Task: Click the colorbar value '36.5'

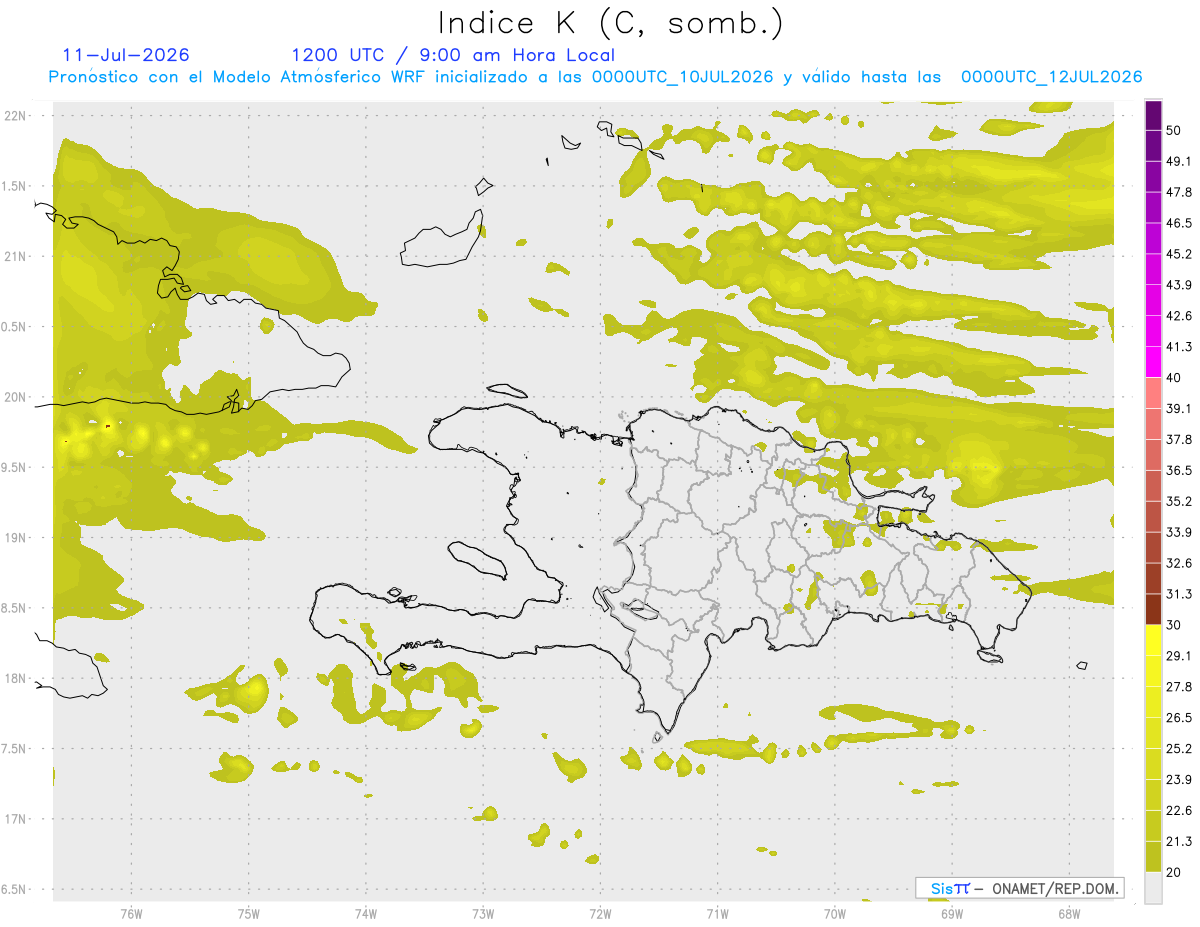Action: (1180, 470)
